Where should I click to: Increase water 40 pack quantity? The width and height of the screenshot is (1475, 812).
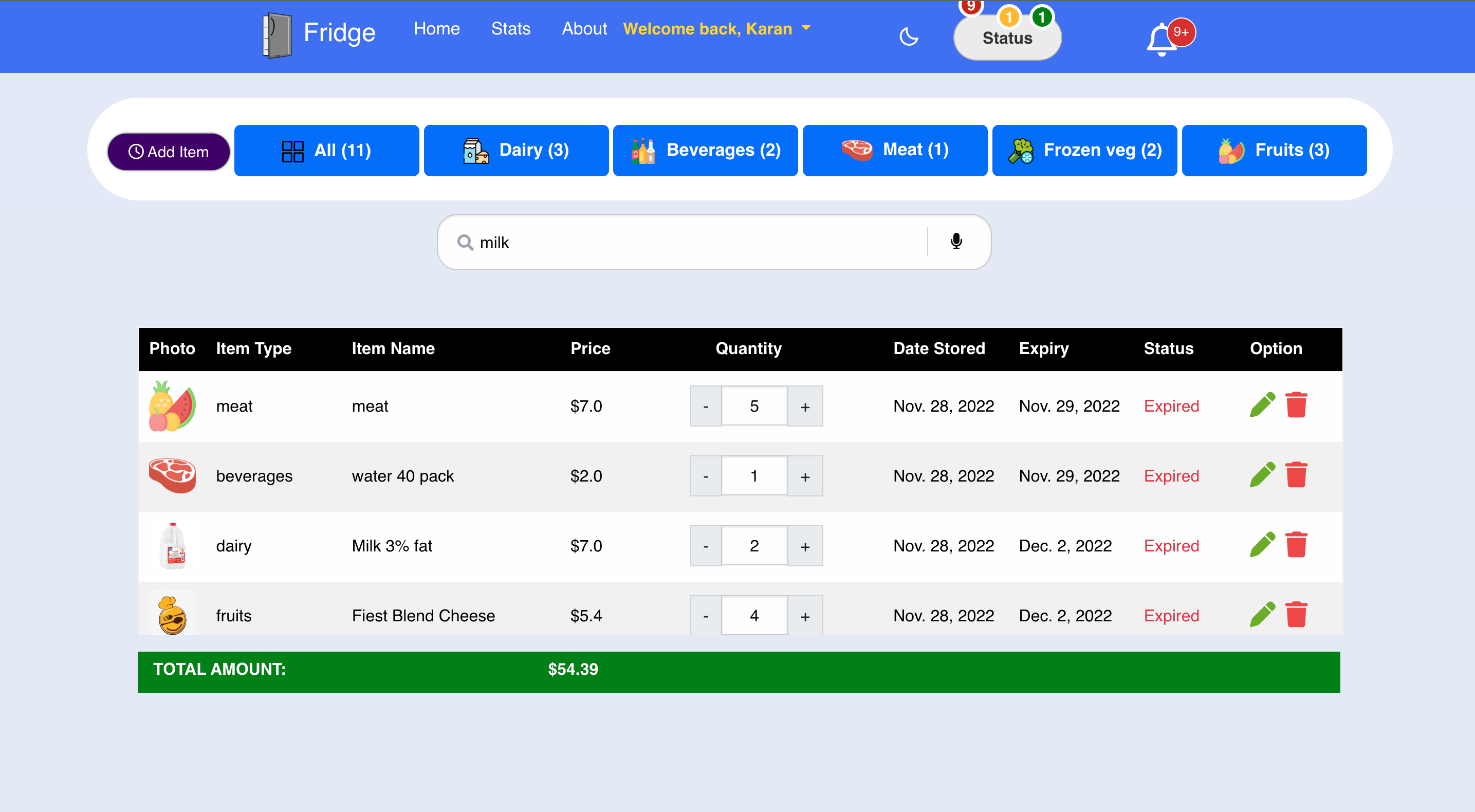[804, 476]
